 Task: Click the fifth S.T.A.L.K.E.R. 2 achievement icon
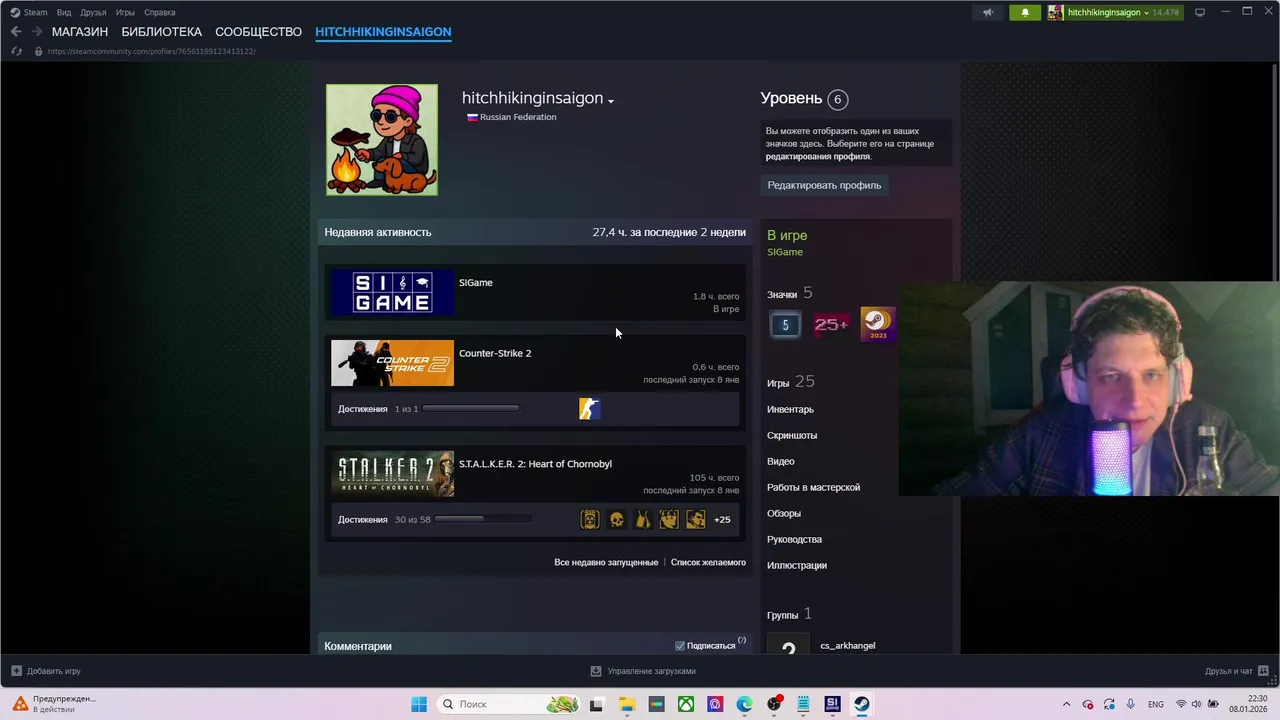click(696, 519)
